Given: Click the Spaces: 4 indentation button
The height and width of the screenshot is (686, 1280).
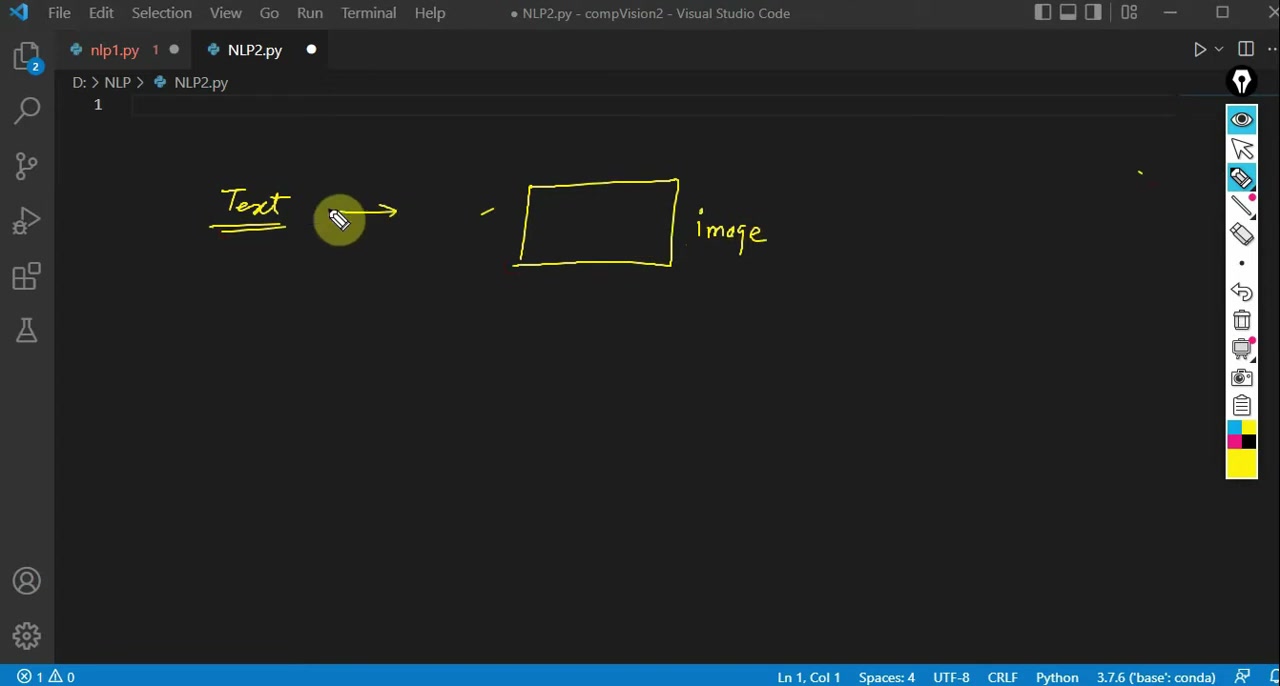Looking at the screenshot, I should (886, 677).
